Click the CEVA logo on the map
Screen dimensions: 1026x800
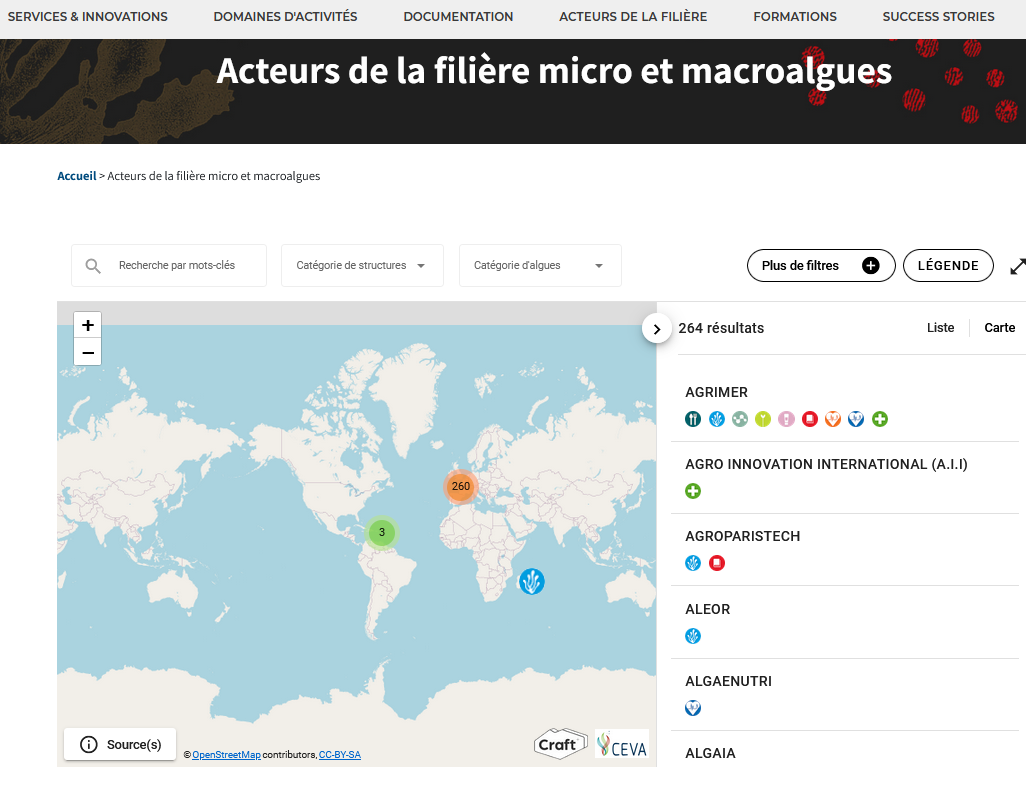point(622,744)
